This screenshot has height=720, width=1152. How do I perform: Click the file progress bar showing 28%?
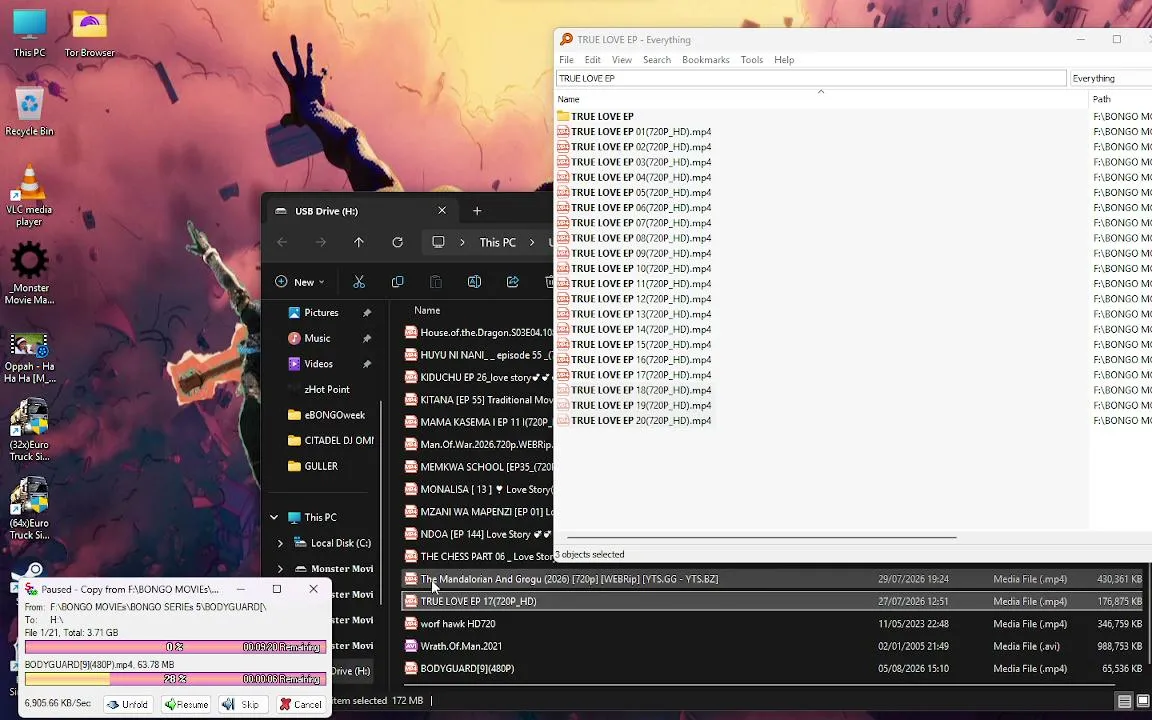click(x=175, y=679)
